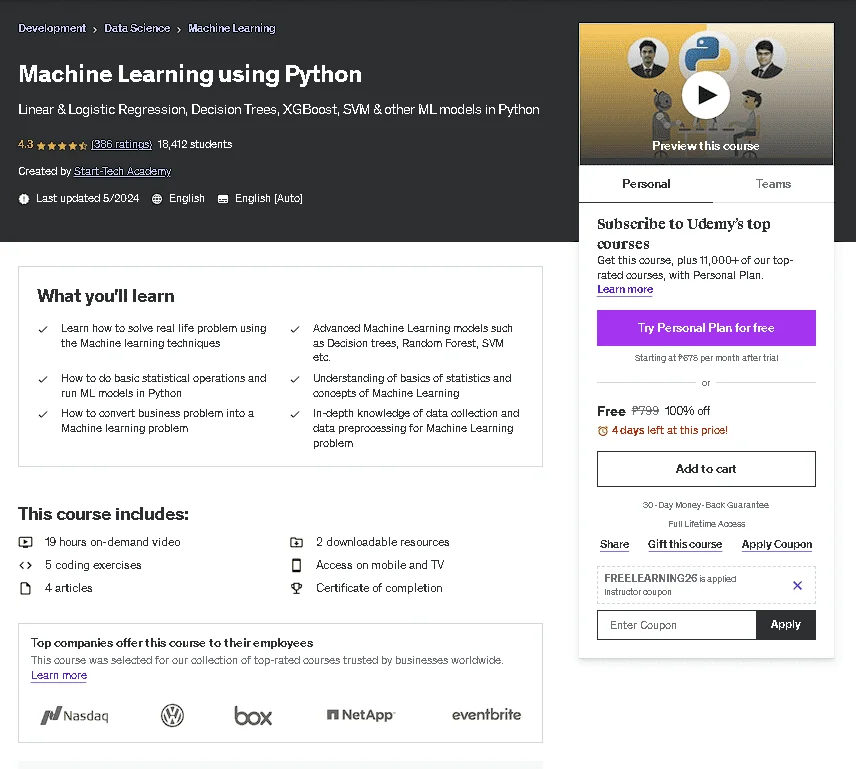The height and width of the screenshot is (769, 856).
Task: Focus the Enter Coupon input field
Action: pyautogui.click(x=676, y=625)
